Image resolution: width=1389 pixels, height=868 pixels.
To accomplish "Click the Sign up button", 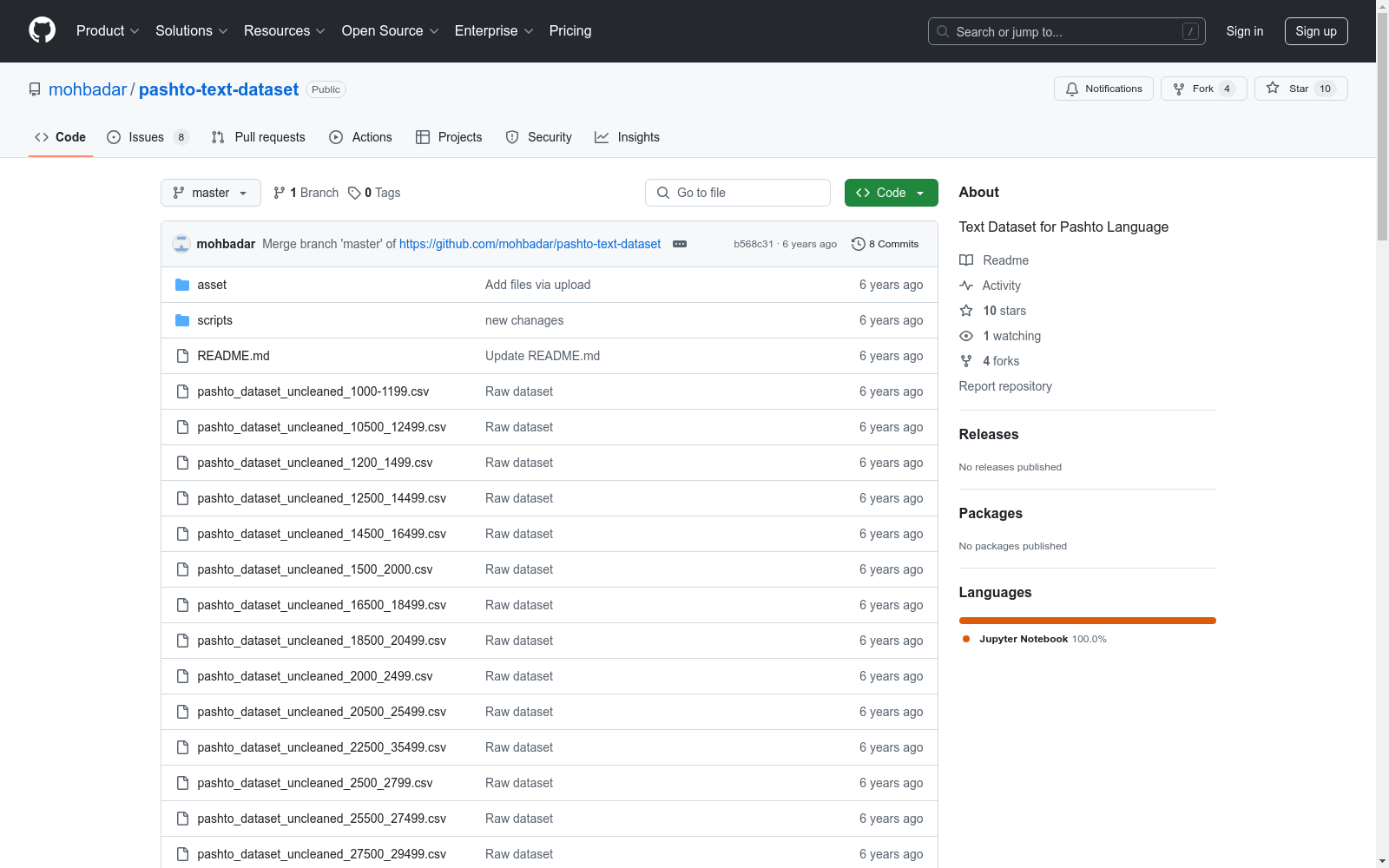I will [1316, 31].
